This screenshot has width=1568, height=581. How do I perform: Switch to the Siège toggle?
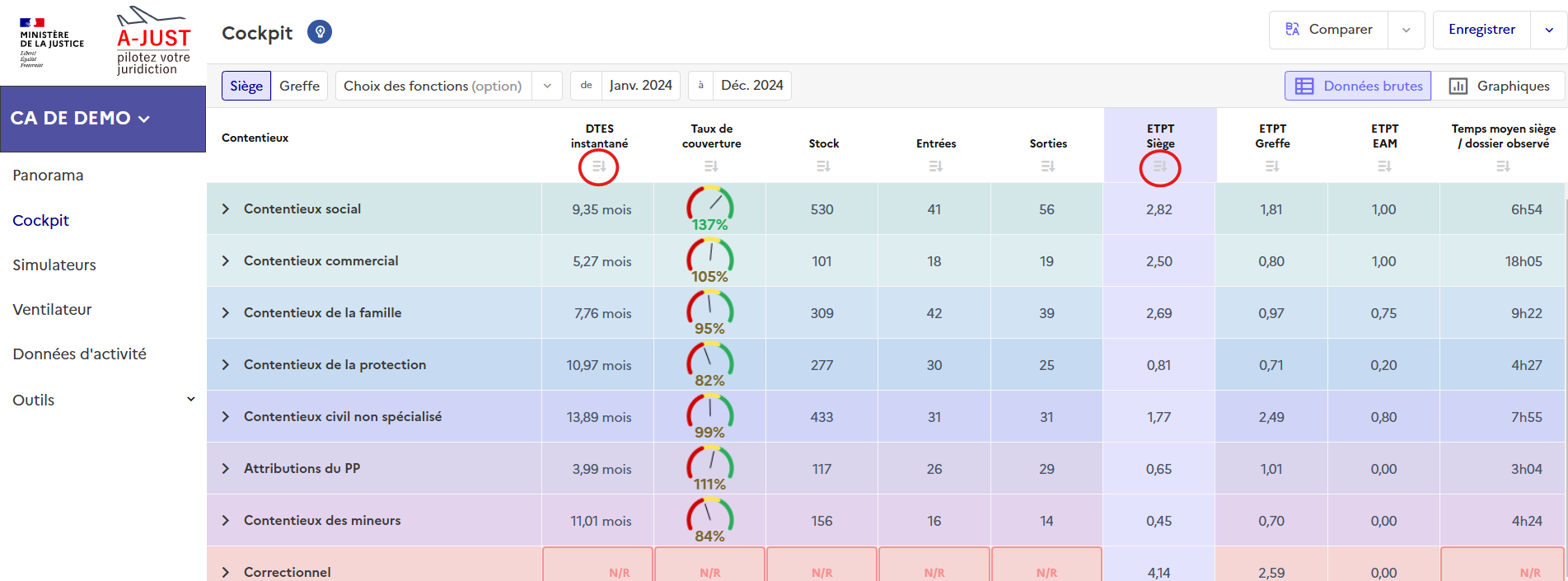246,86
